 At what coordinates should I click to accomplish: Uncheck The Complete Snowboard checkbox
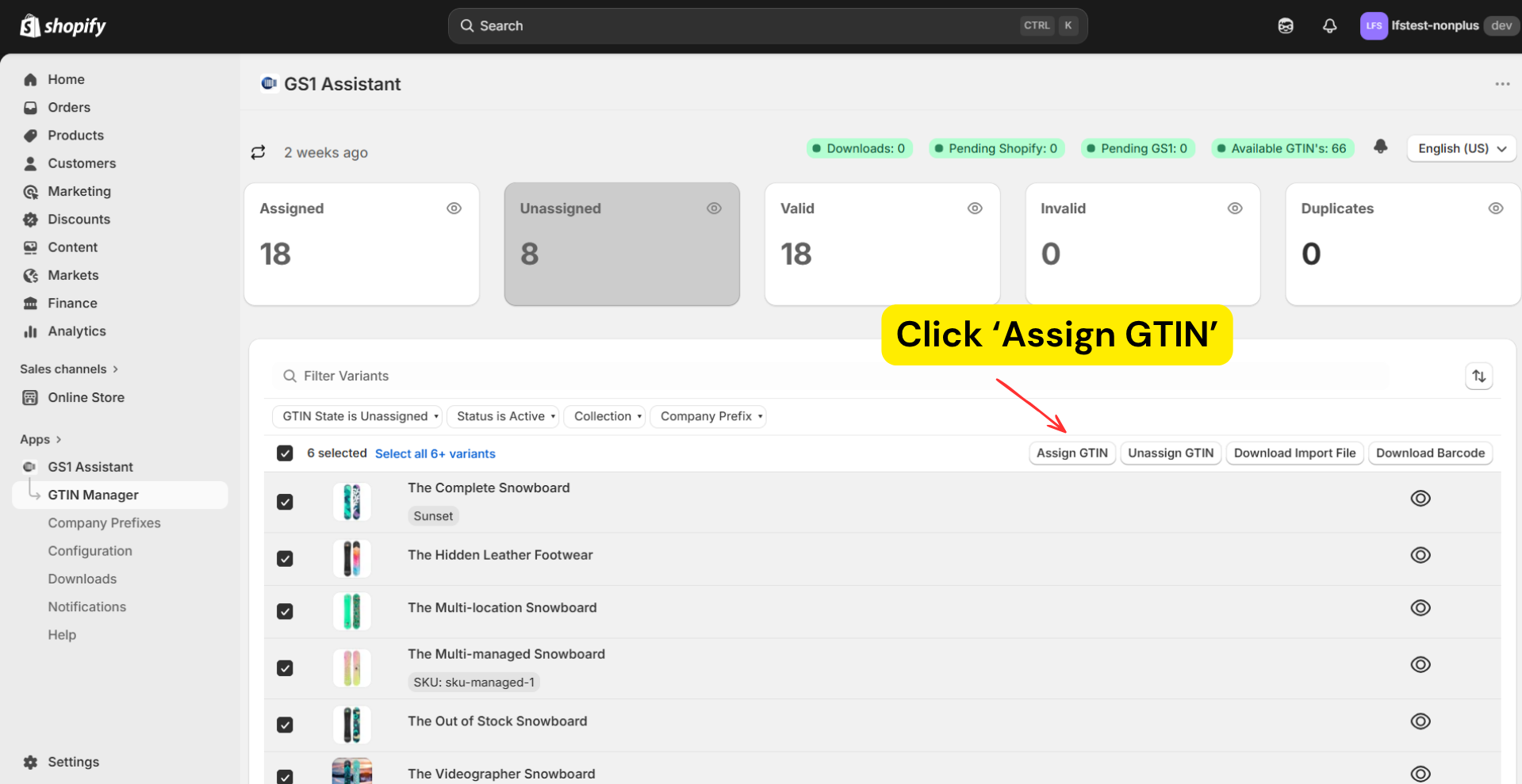(285, 502)
